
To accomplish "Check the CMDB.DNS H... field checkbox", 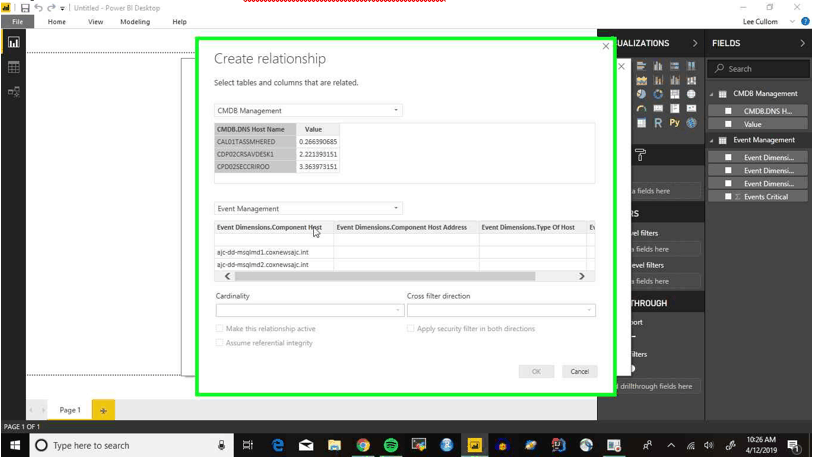I will point(728,111).
